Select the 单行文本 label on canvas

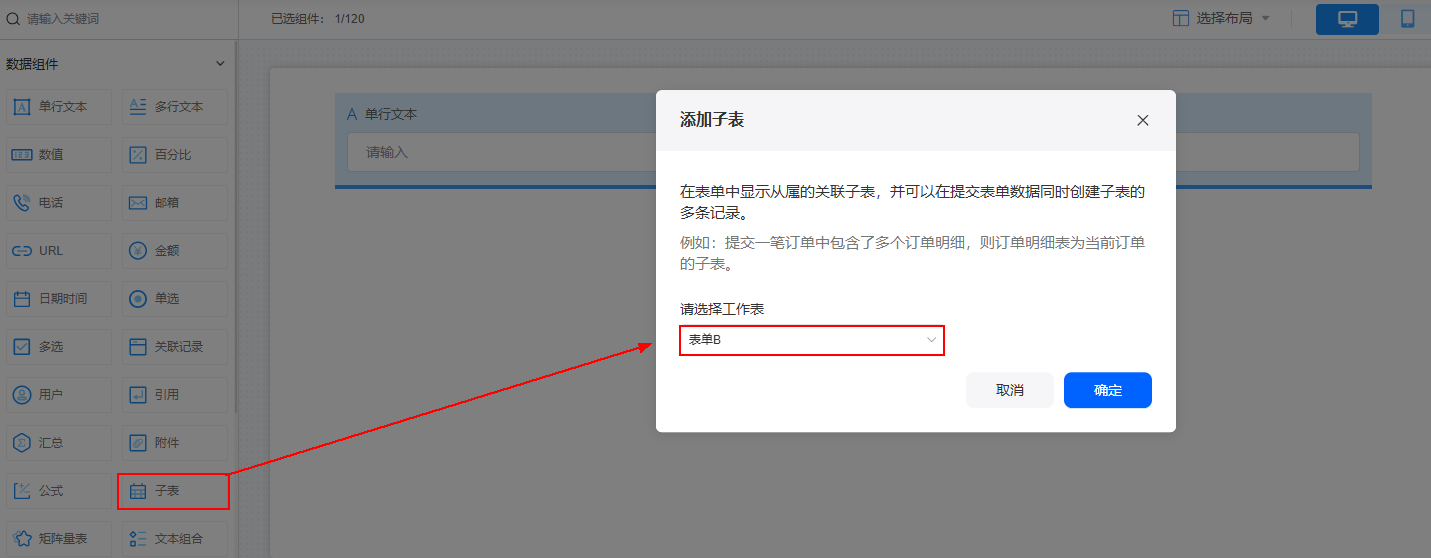[x=391, y=114]
